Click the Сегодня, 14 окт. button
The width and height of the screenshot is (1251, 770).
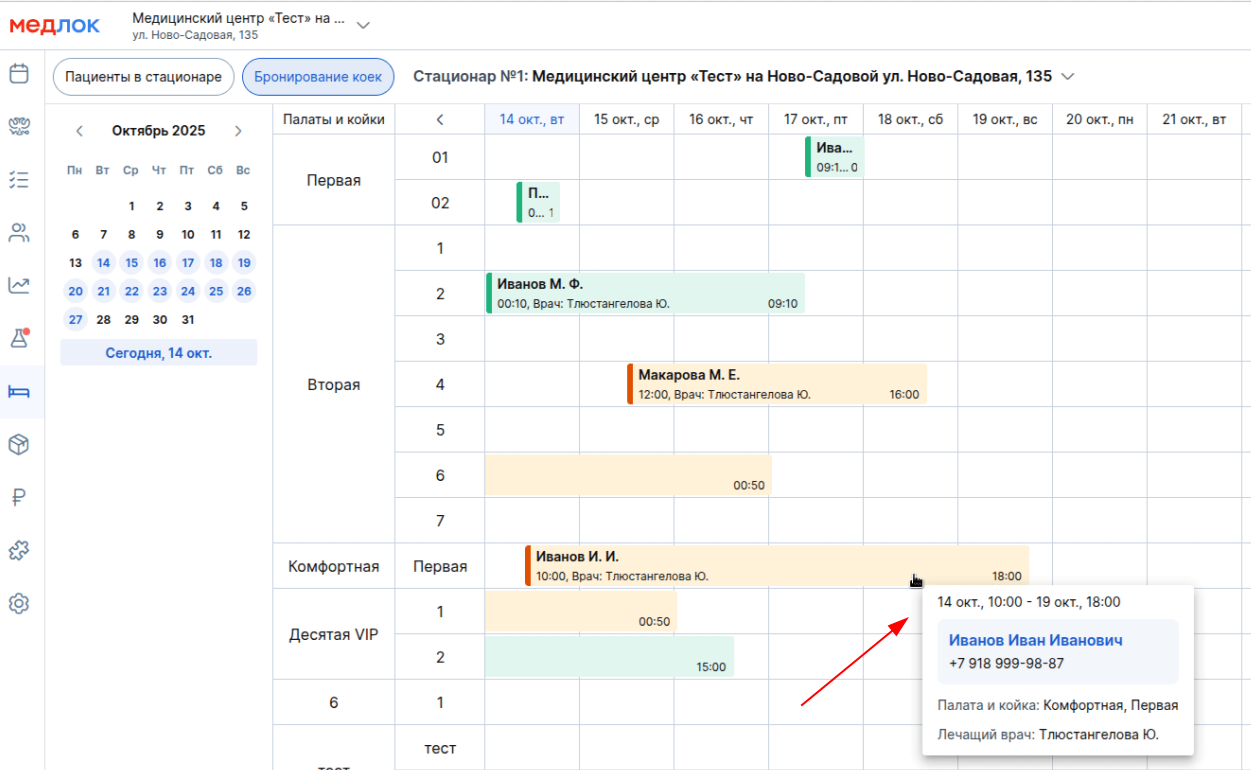tap(158, 353)
